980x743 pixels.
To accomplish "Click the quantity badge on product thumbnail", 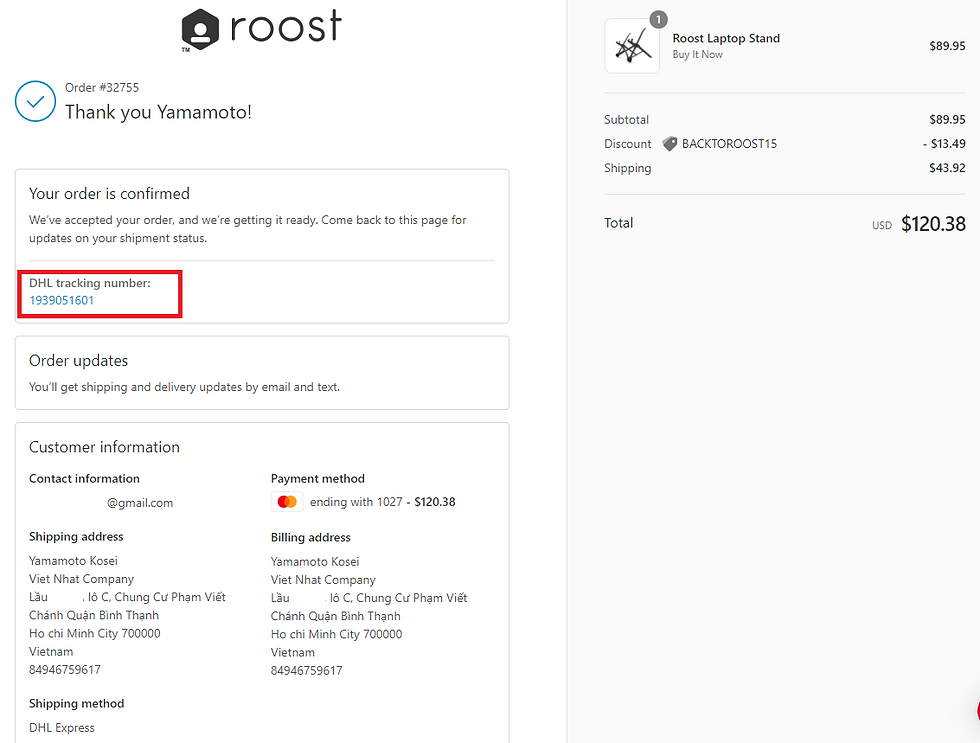I will [x=658, y=19].
